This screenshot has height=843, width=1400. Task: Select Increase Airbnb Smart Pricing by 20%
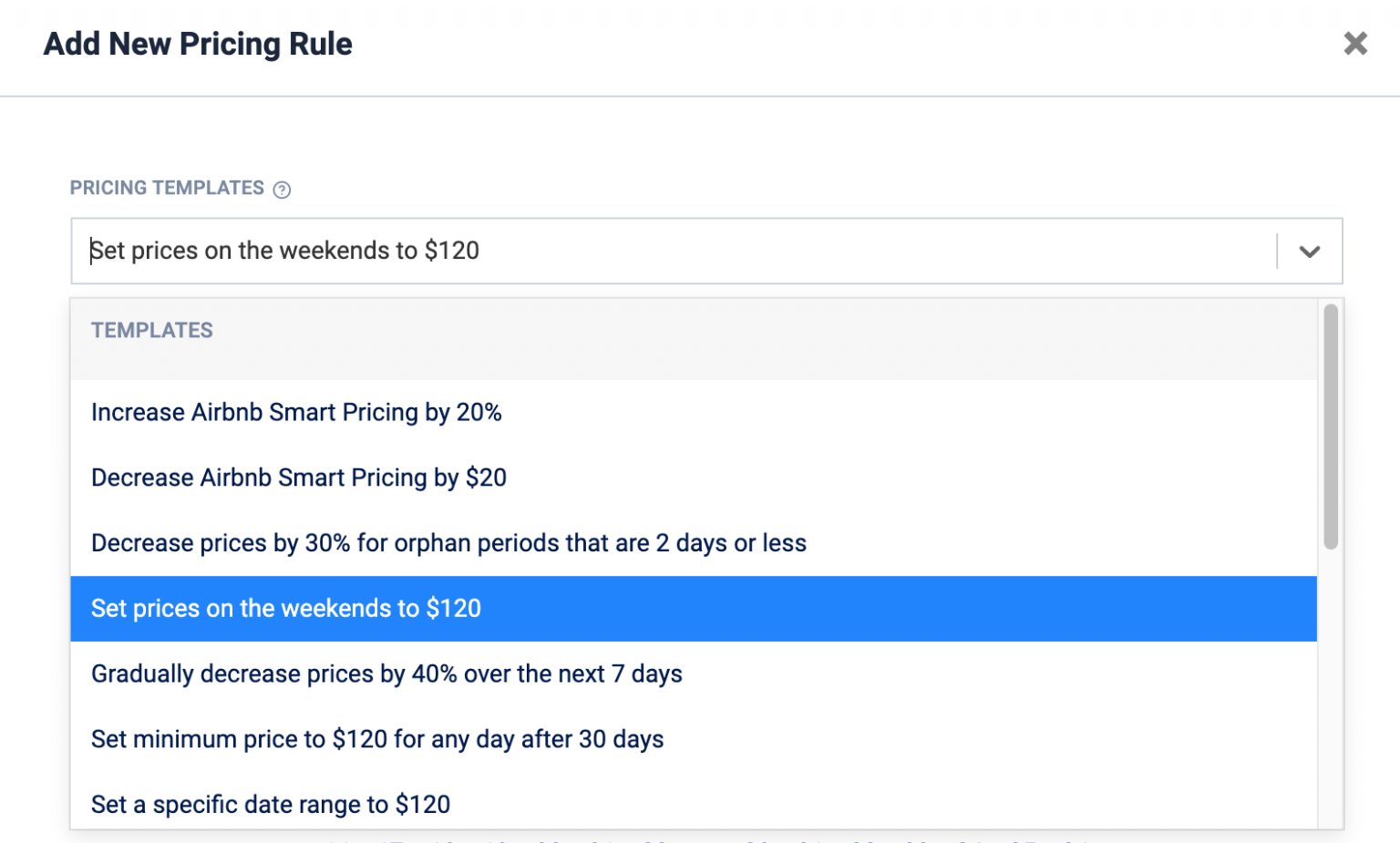[296, 413]
